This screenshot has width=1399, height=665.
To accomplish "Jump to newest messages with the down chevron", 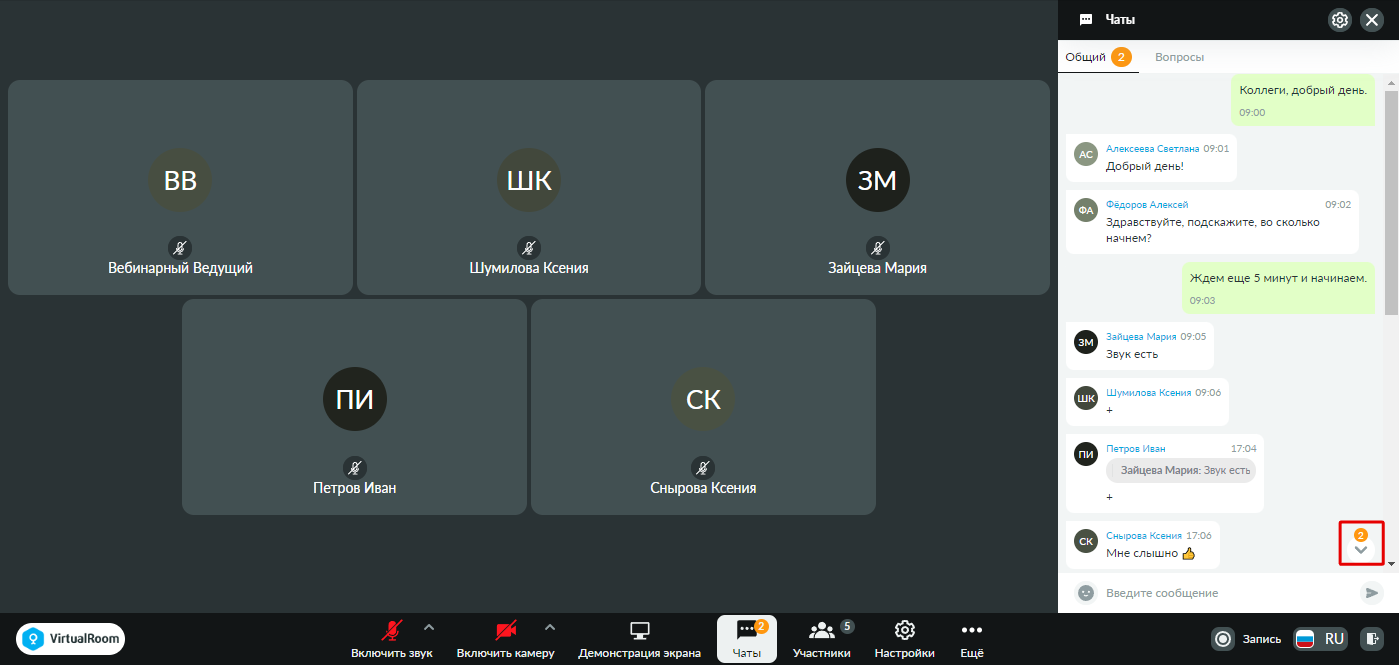I will [1361, 549].
